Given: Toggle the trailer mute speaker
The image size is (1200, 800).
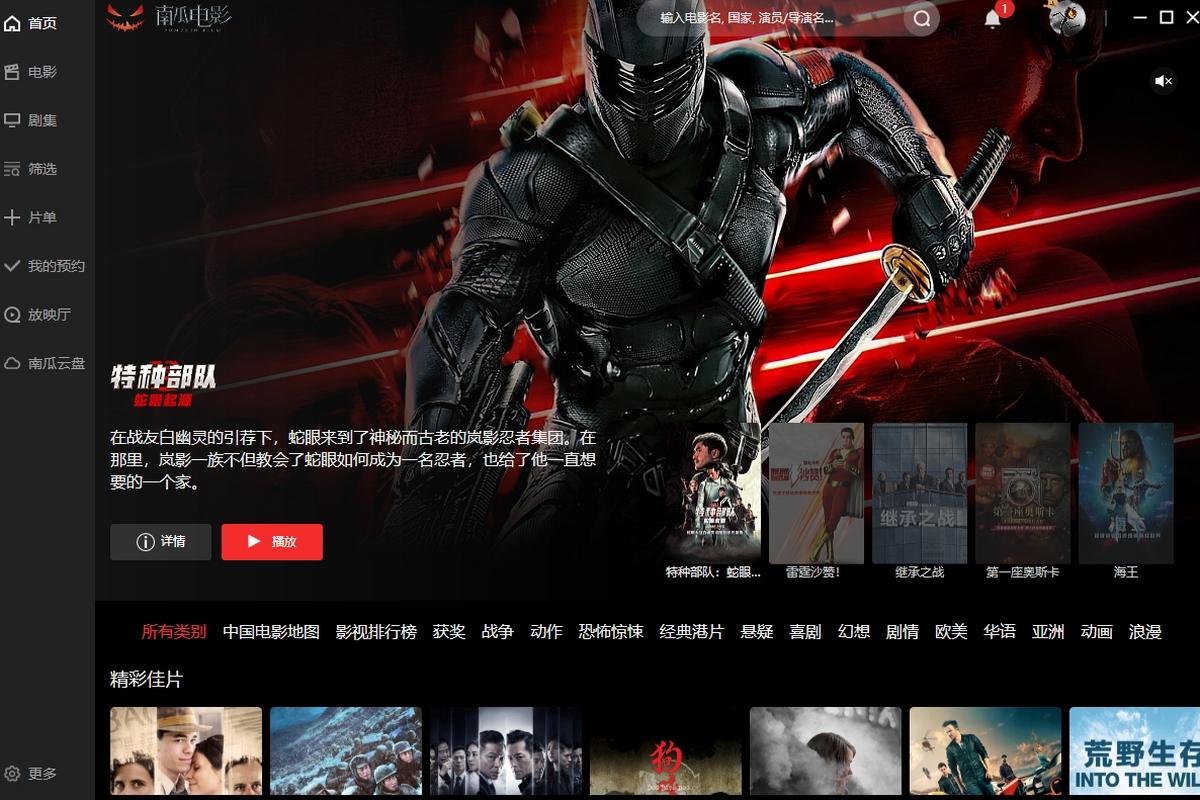Looking at the screenshot, I should pyautogui.click(x=1163, y=81).
